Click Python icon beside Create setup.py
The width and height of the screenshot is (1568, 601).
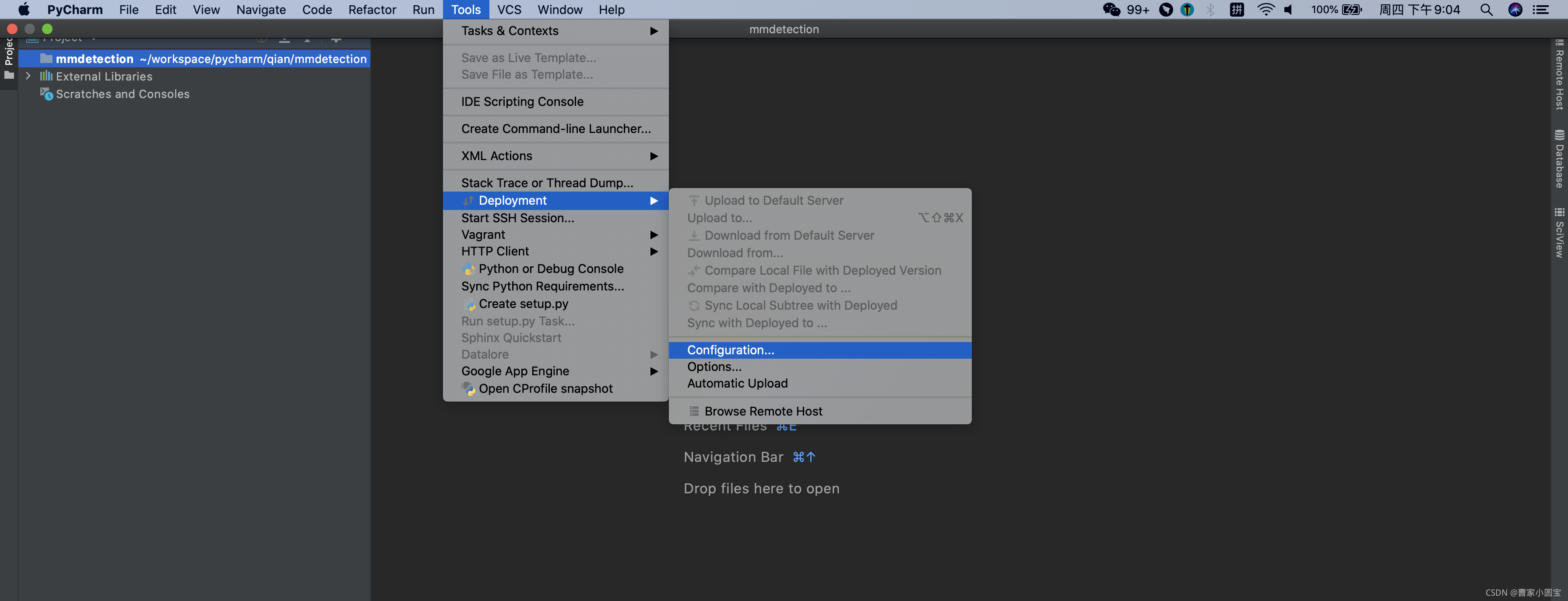(469, 304)
